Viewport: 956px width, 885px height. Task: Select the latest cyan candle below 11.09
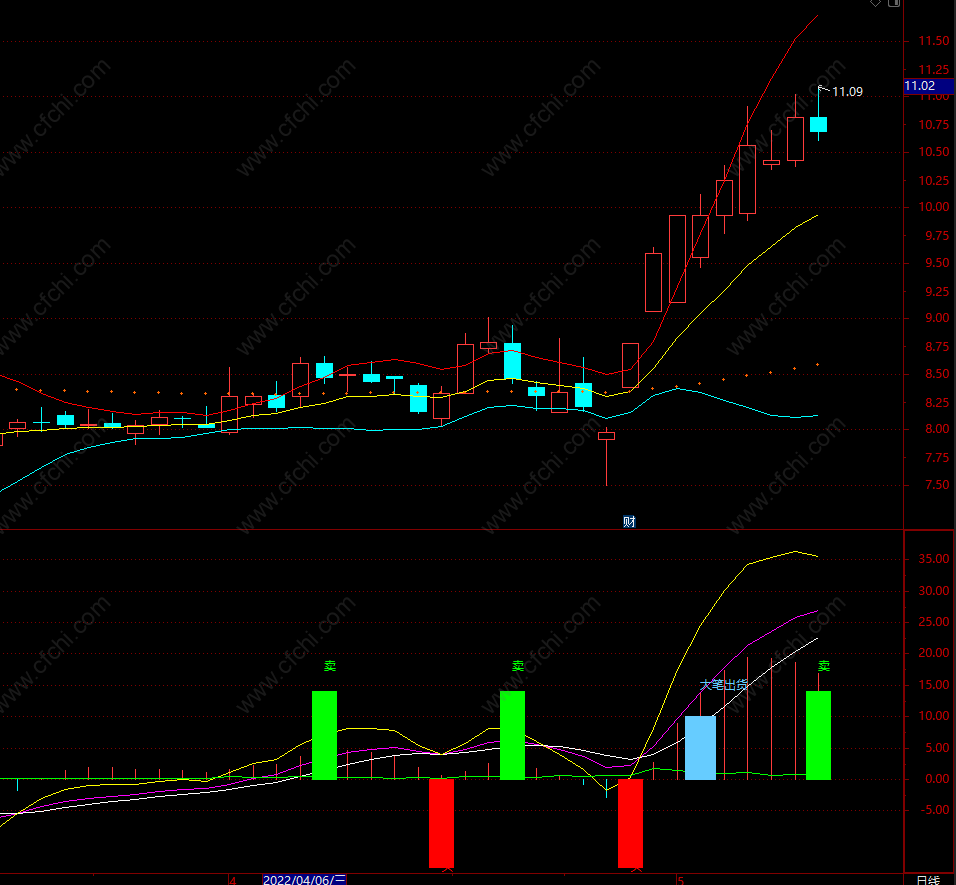pyautogui.click(x=818, y=124)
